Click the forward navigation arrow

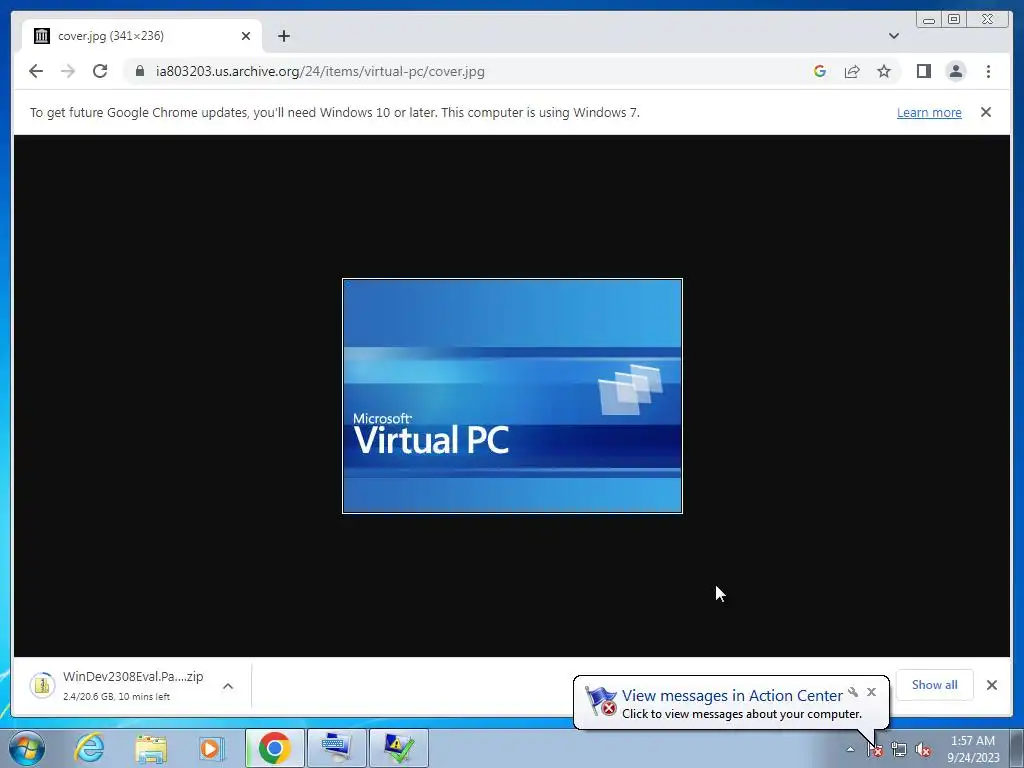68,71
